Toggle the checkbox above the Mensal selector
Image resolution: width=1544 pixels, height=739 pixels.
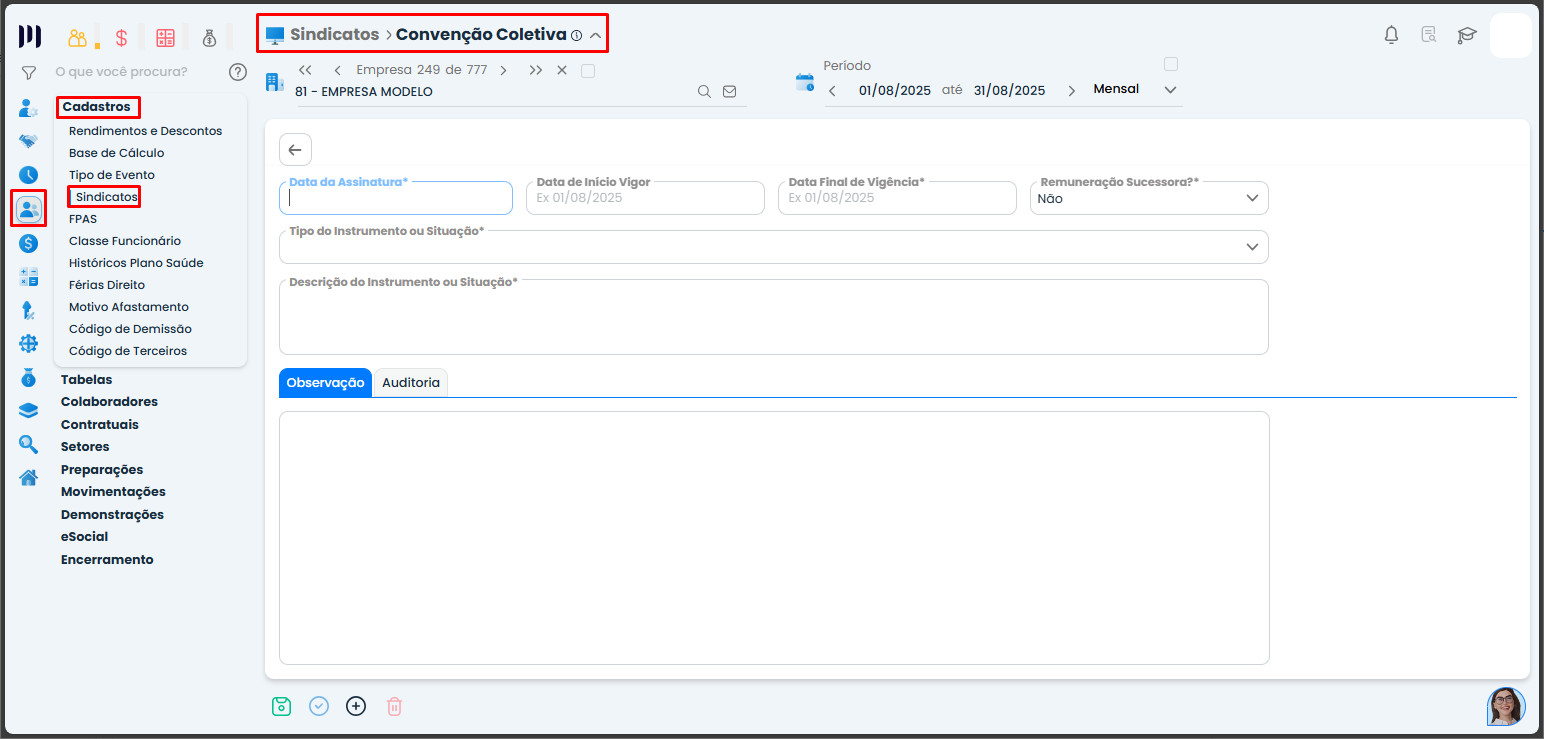[x=1171, y=64]
